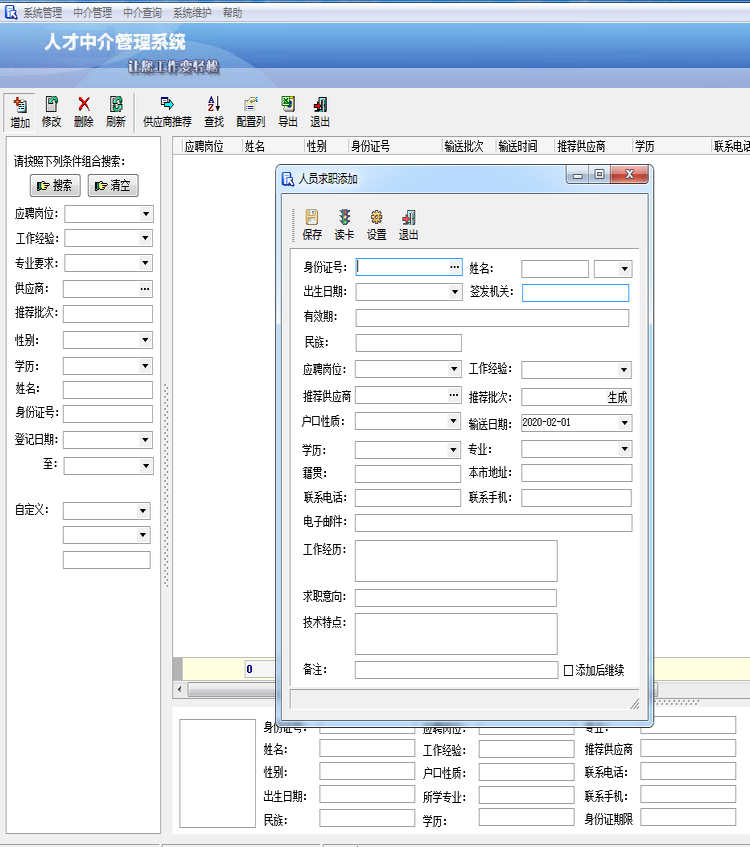Expand the dialog 专业 dropdown
Screen dimensions: 750x847
coord(625,449)
